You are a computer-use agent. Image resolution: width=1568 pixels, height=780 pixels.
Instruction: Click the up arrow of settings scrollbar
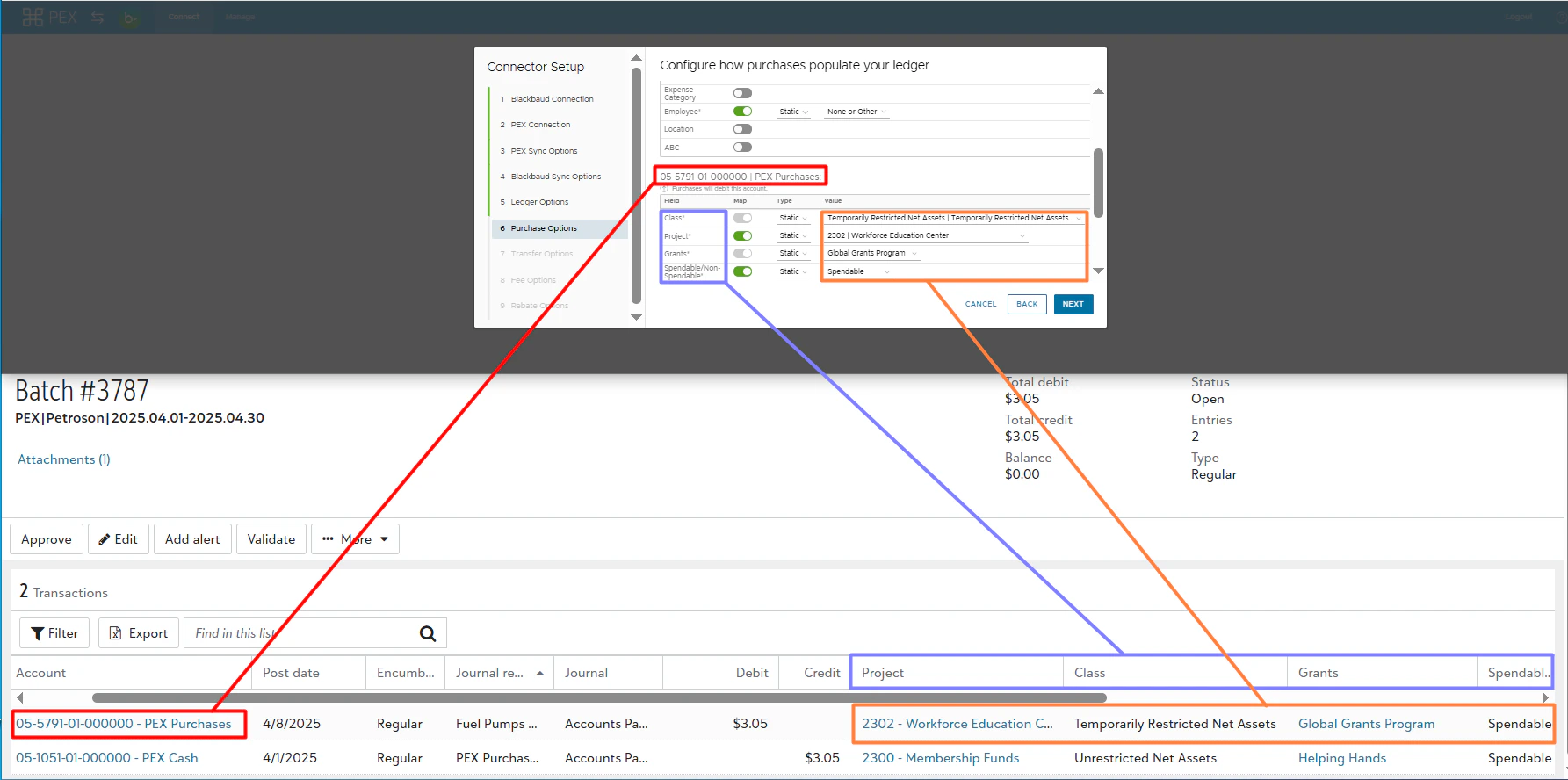(x=1098, y=91)
